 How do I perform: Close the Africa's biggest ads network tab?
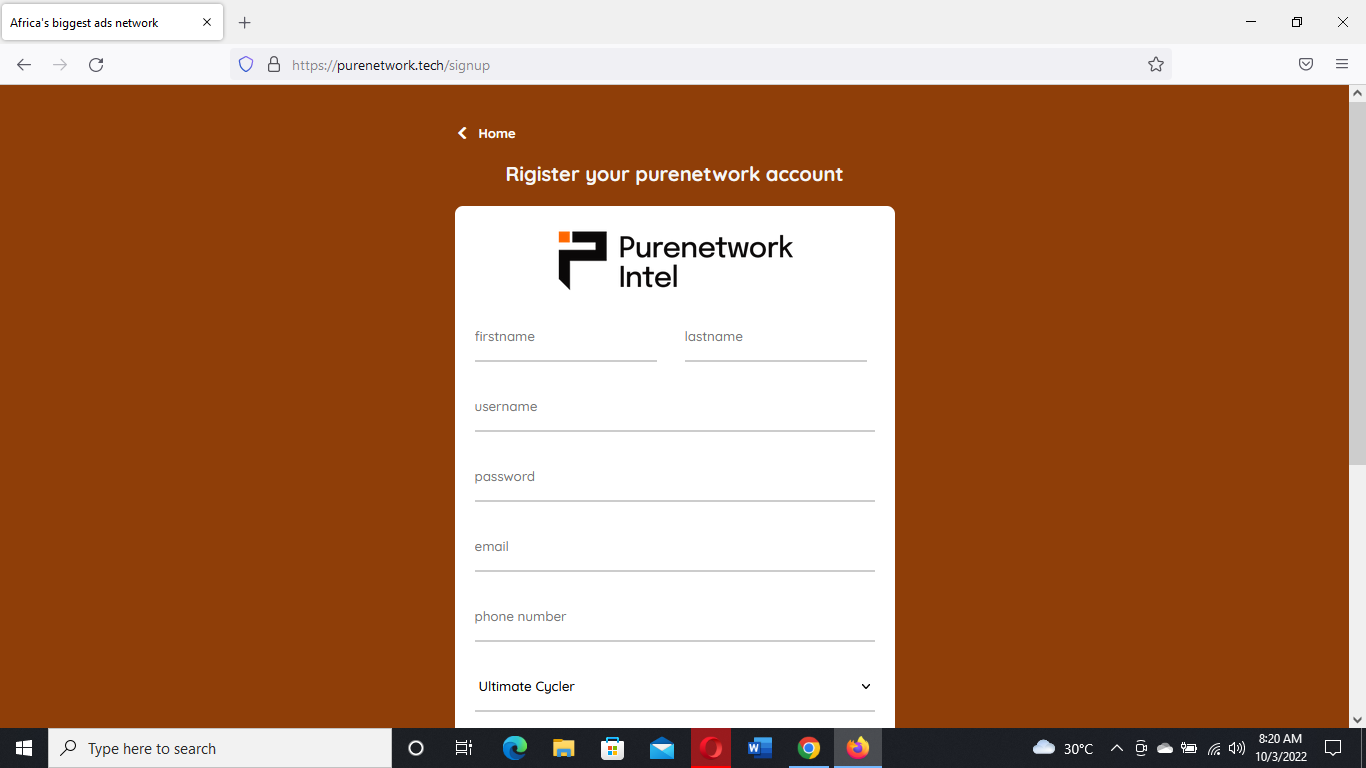[x=207, y=22]
